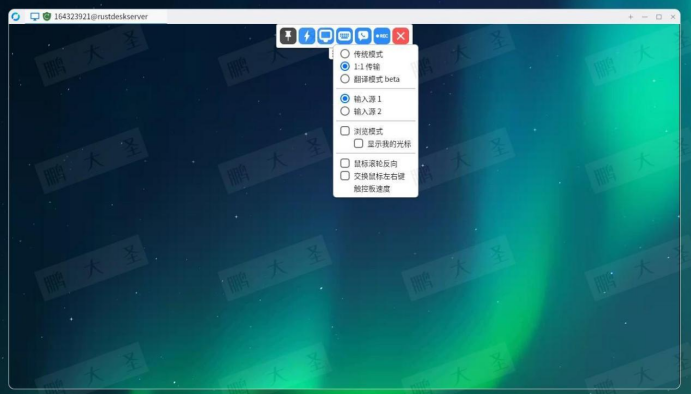Screen dimensions: 691x394
Task: Open the display settings monitor icon
Action: tap(326, 36)
